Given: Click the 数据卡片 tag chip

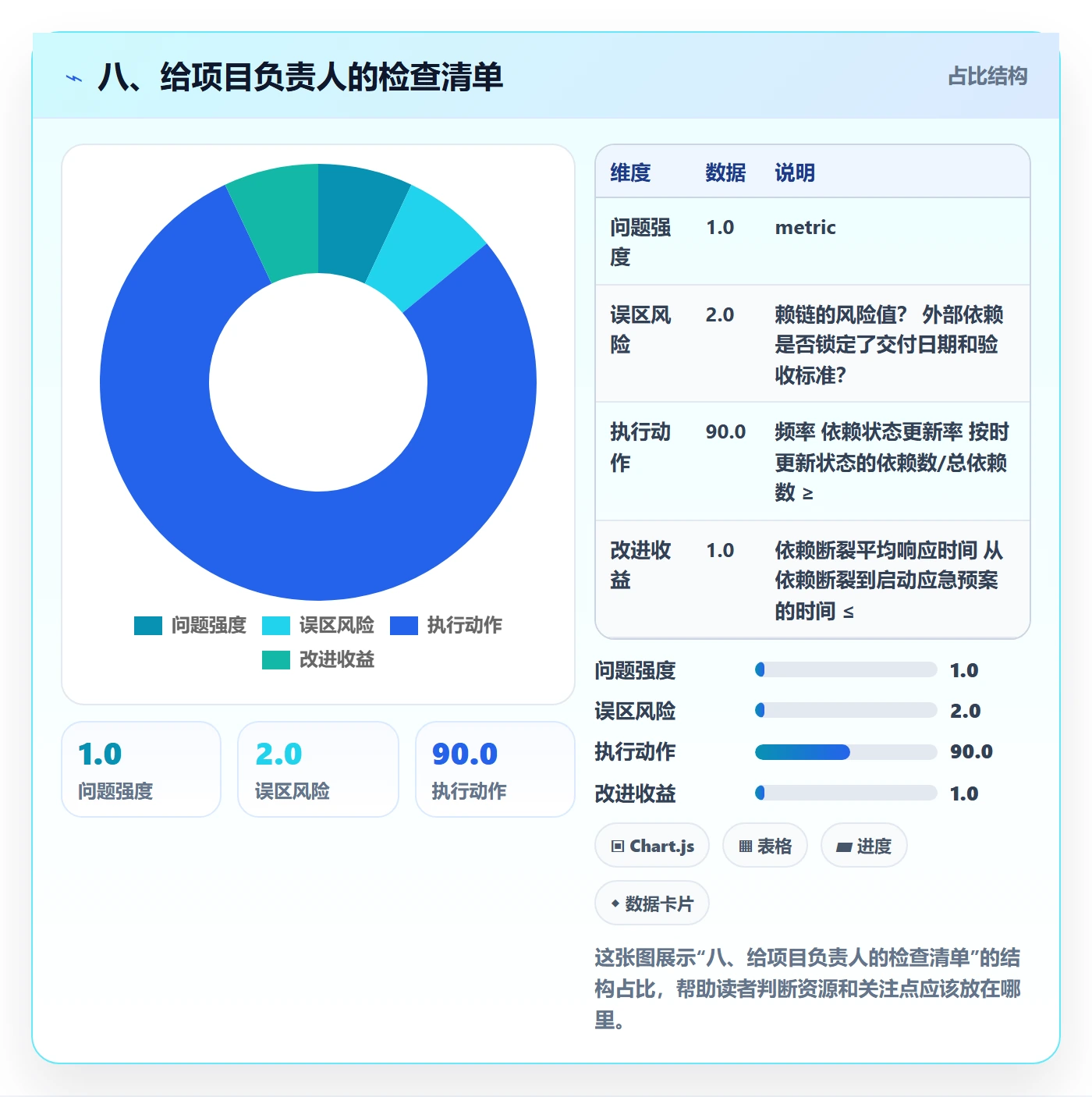Looking at the screenshot, I should pos(652,904).
